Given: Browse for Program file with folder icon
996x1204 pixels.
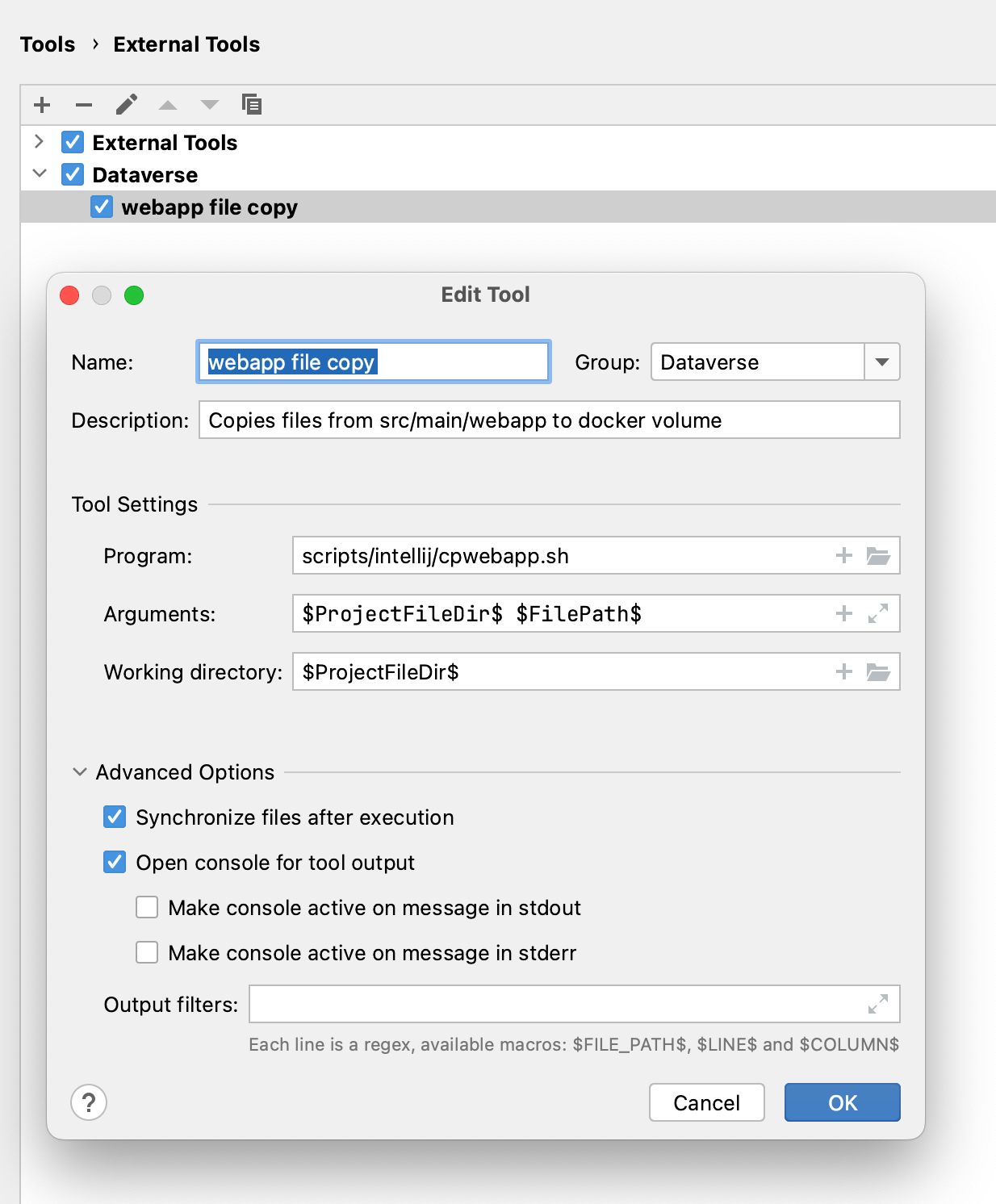Looking at the screenshot, I should 878,556.
